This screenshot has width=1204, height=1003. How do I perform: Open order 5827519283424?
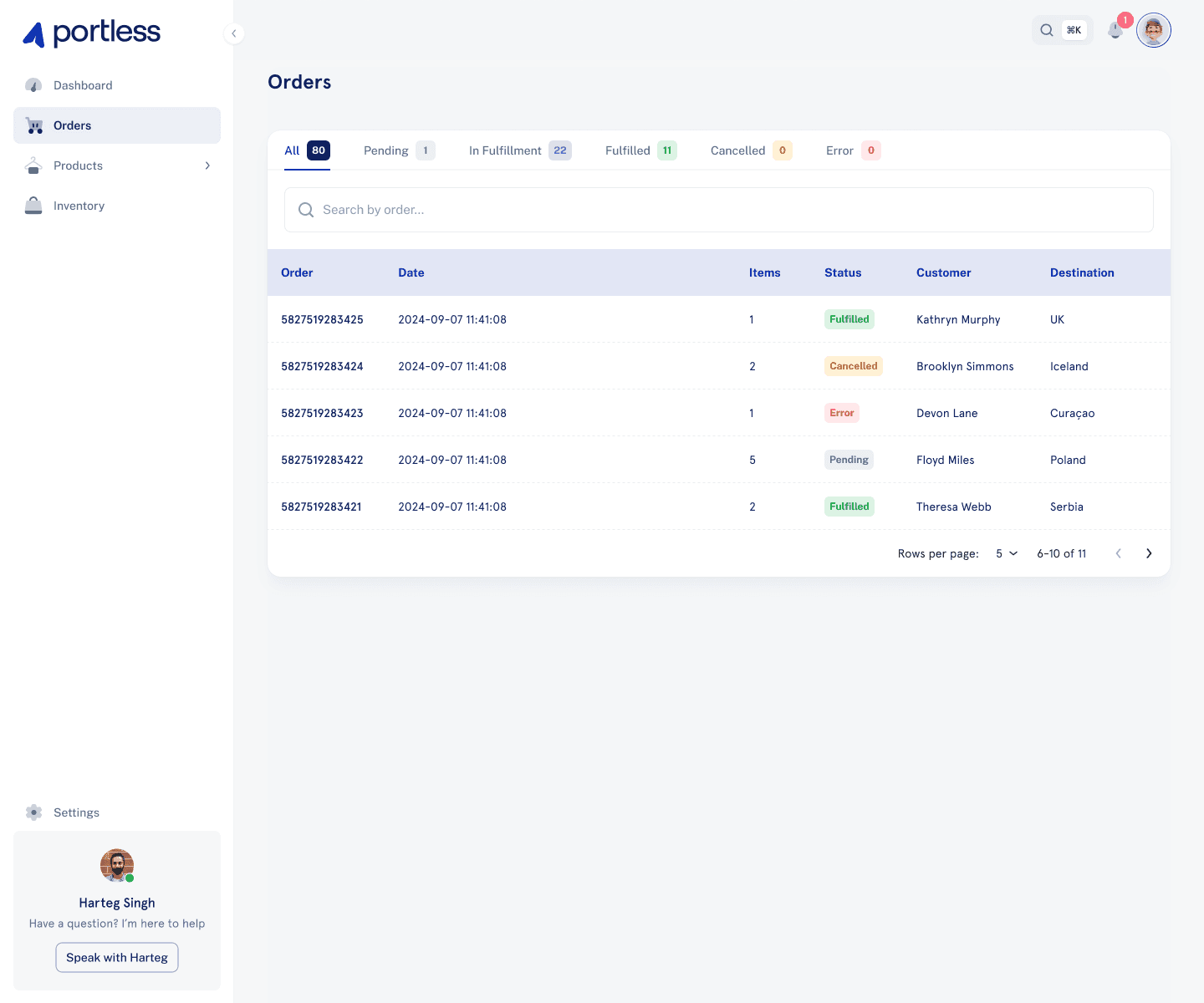coord(322,366)
